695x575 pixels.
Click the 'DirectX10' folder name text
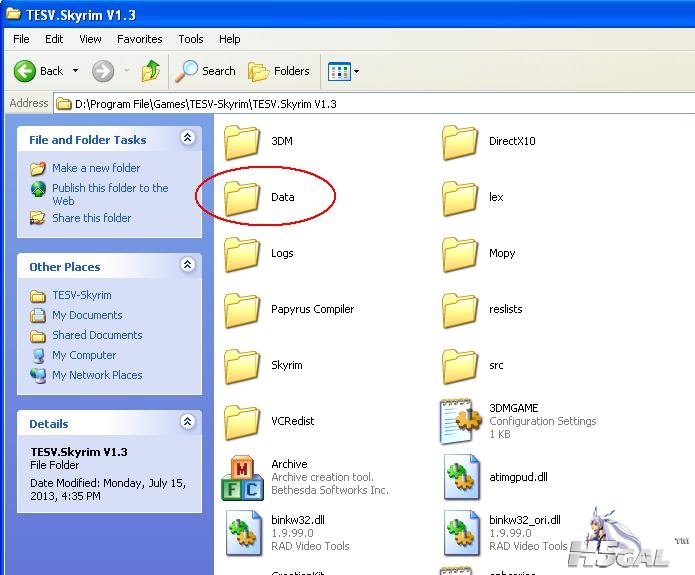click(x=512, y=141)
